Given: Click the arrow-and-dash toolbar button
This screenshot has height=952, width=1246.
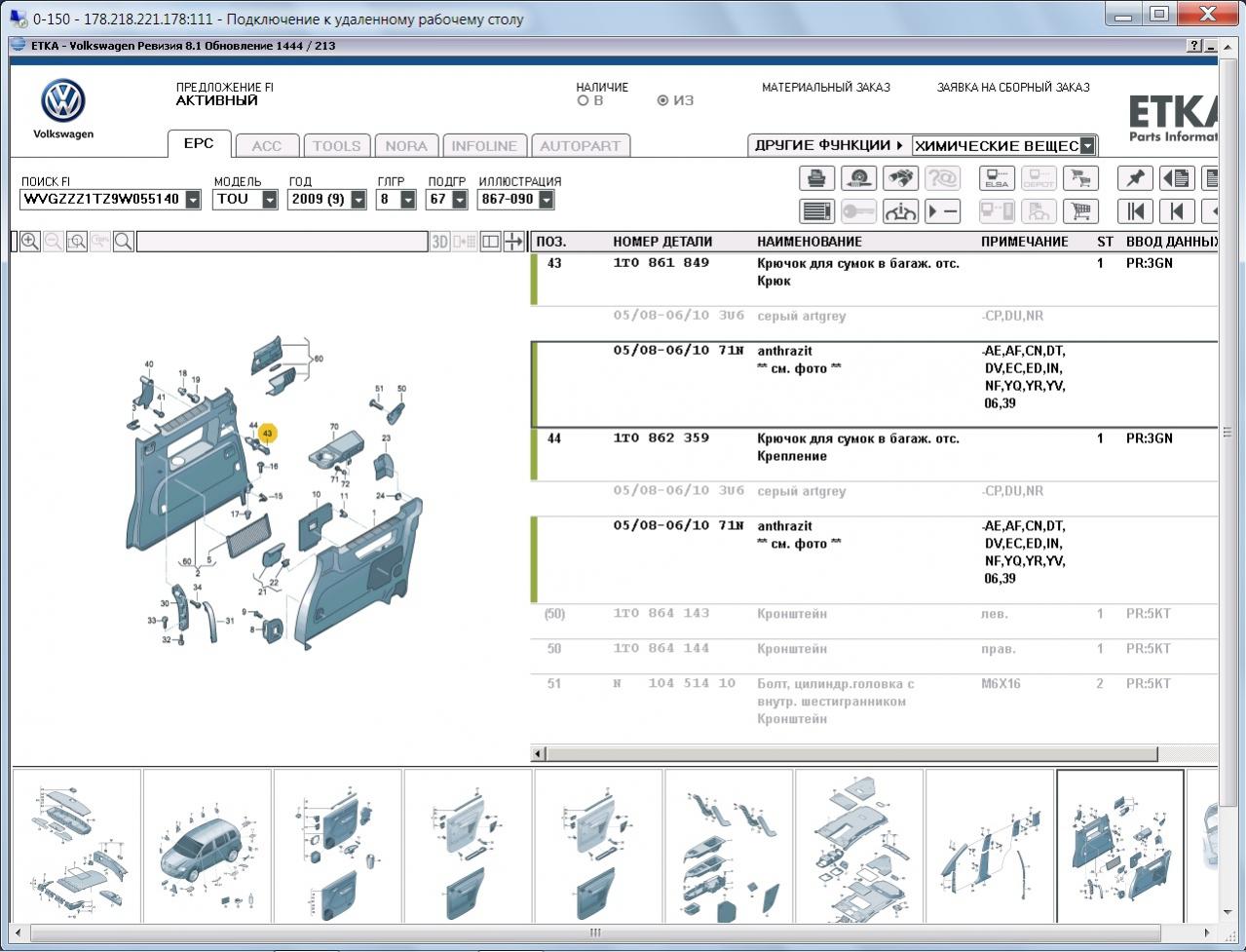Looking at the screenshot, I should point(942,211).
